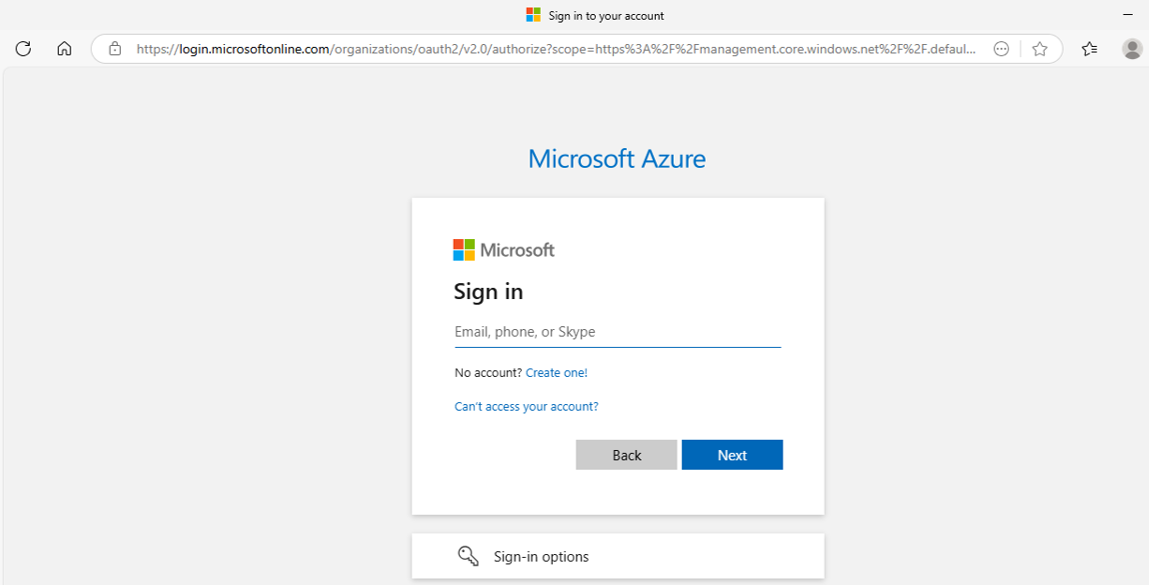Click the 'Create one!' link
The width and height of the screenshot is (1149, 585).
(556, 373)
